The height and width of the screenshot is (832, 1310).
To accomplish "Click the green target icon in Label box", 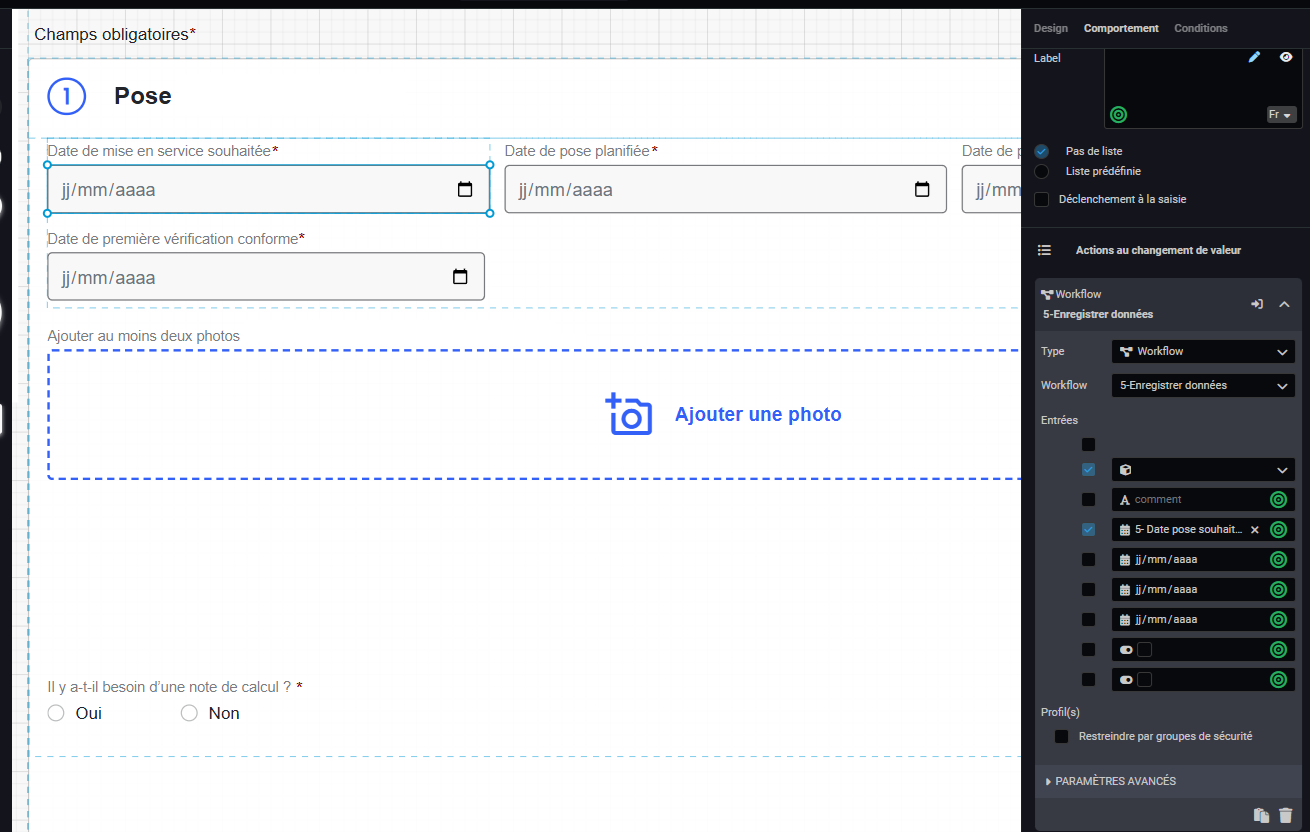I will (1119, 114).
